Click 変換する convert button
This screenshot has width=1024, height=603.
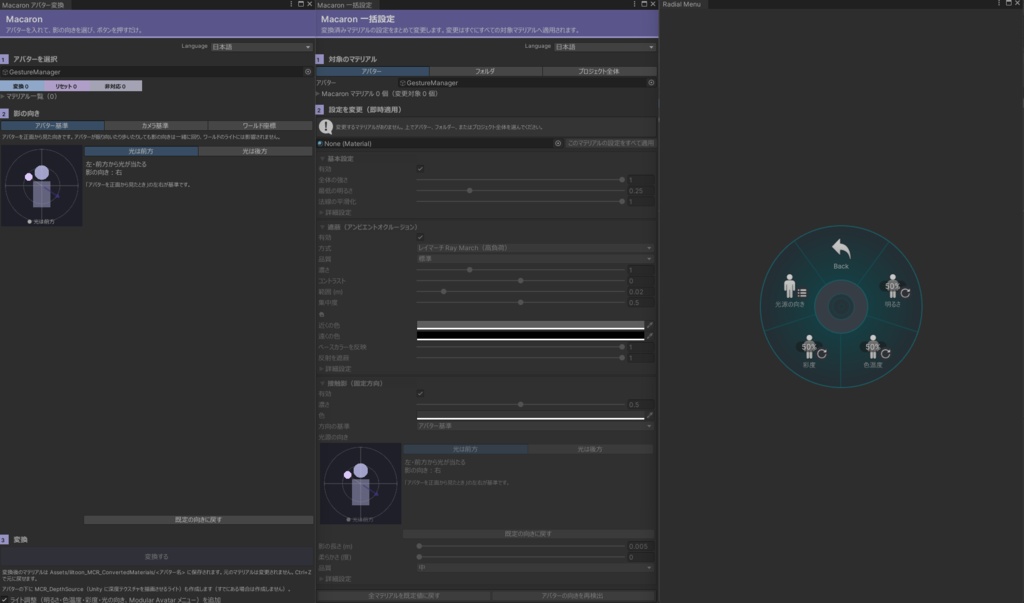[x=157, y=557]
